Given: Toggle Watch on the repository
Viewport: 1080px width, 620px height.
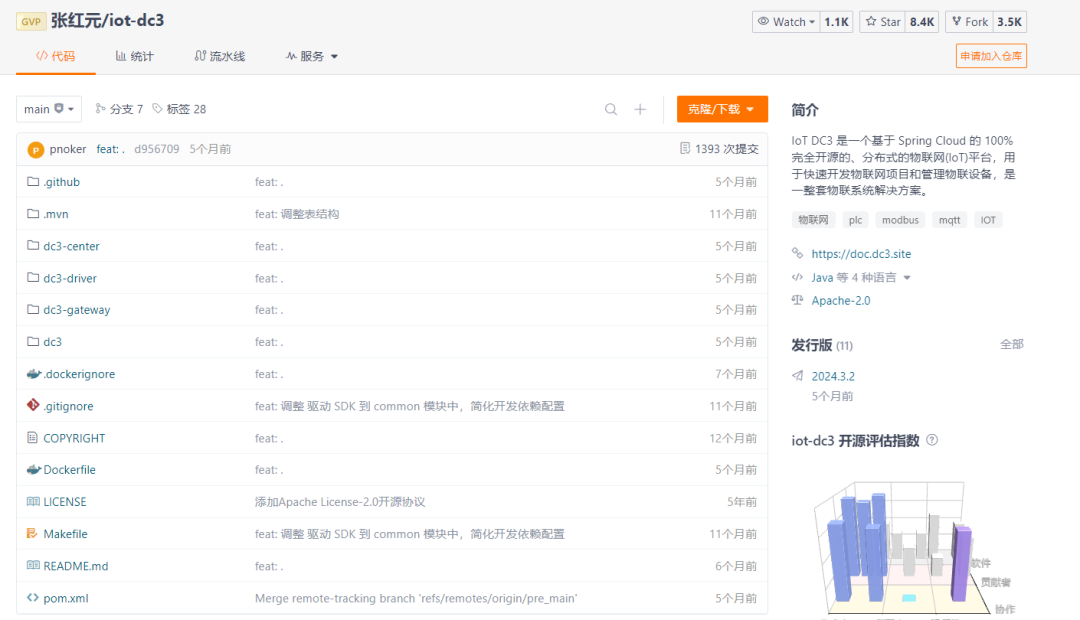Looking at the screenshot, I should [x=785, y=20].
